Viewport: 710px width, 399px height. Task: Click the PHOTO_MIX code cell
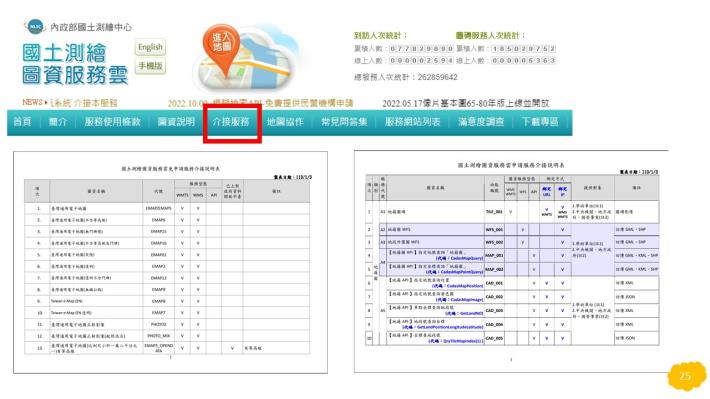coord(158,336)
